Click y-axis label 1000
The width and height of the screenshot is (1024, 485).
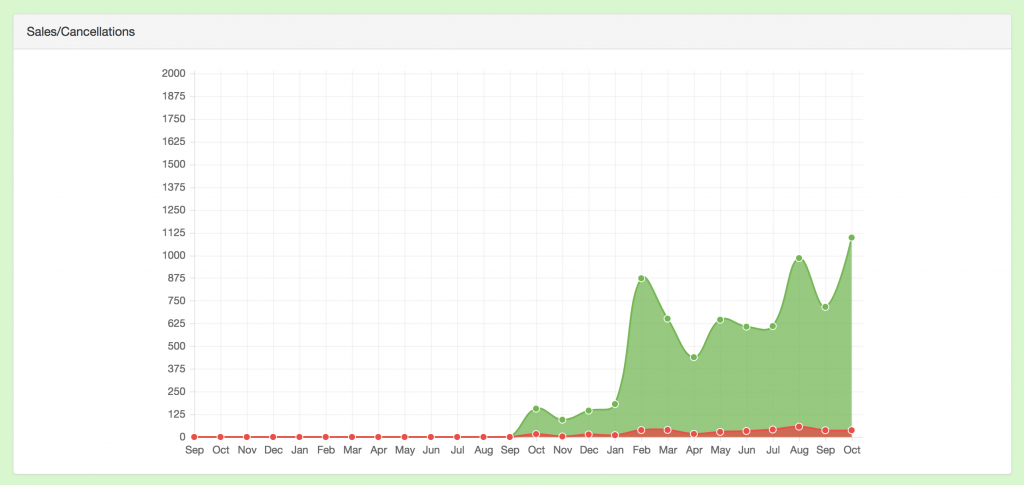174,255
